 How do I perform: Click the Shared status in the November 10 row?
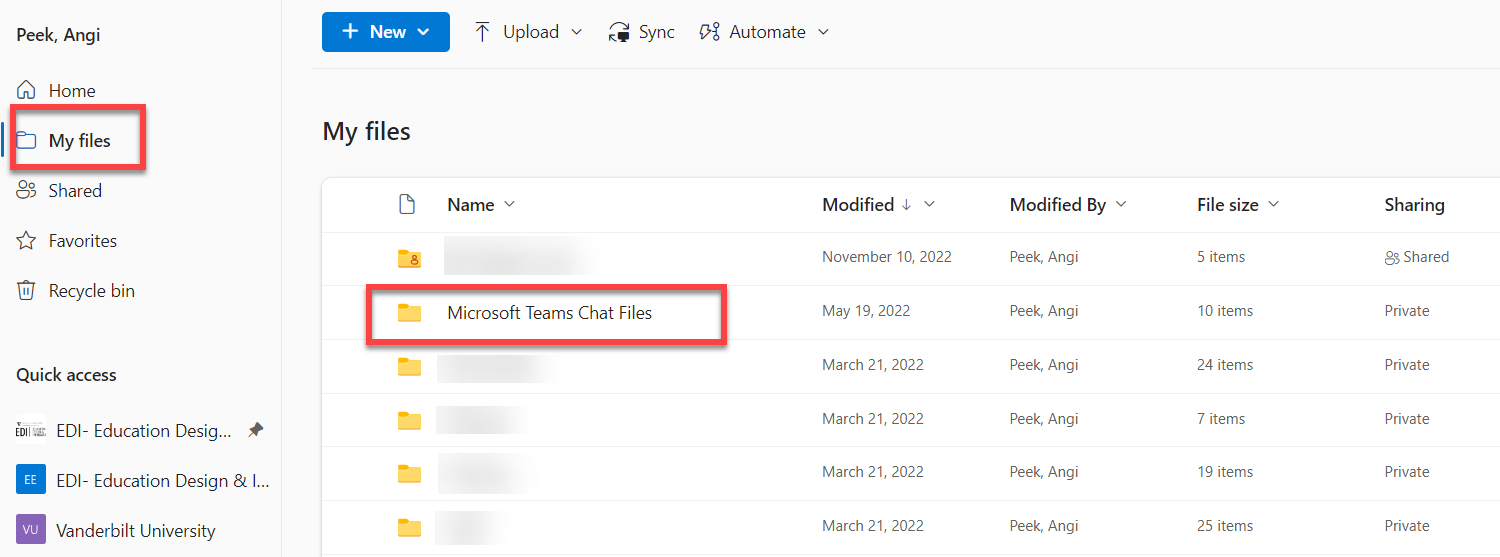point(1416,257)
